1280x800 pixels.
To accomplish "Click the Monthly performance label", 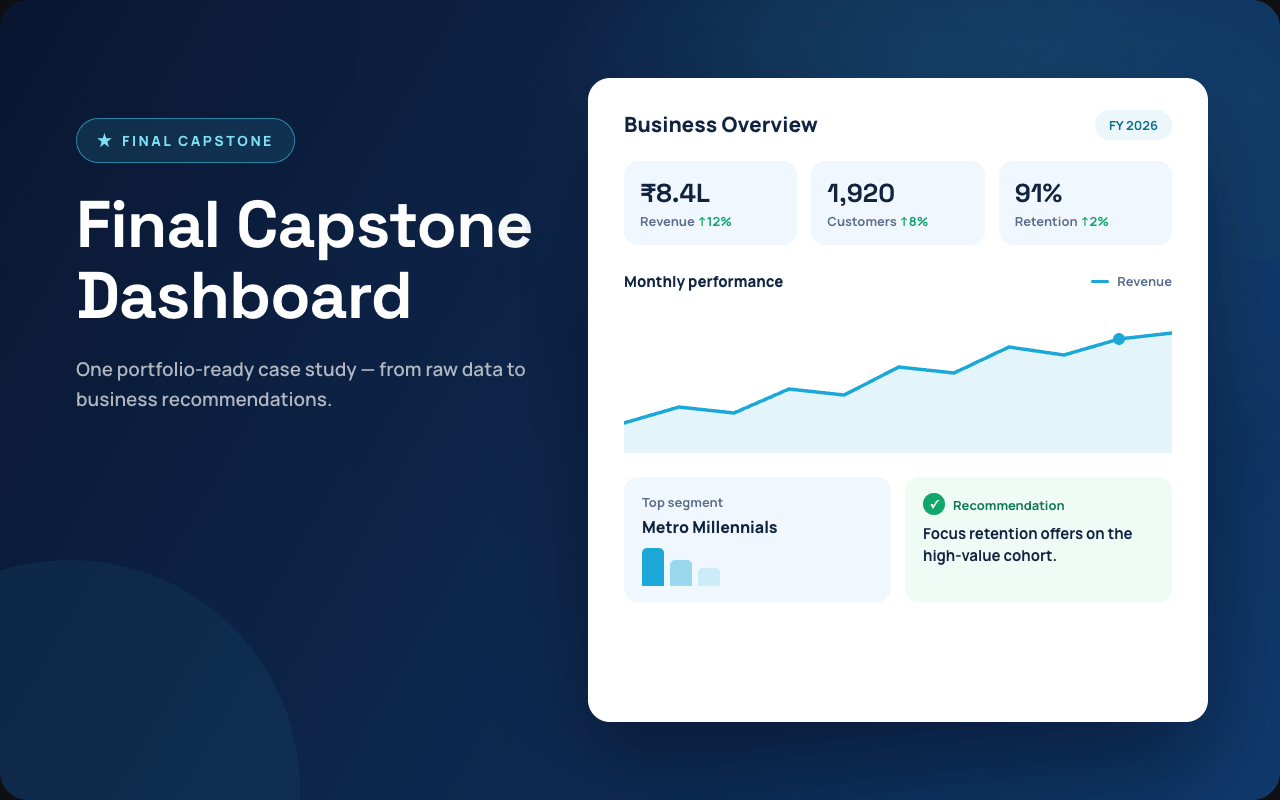I will pos(703,282).
